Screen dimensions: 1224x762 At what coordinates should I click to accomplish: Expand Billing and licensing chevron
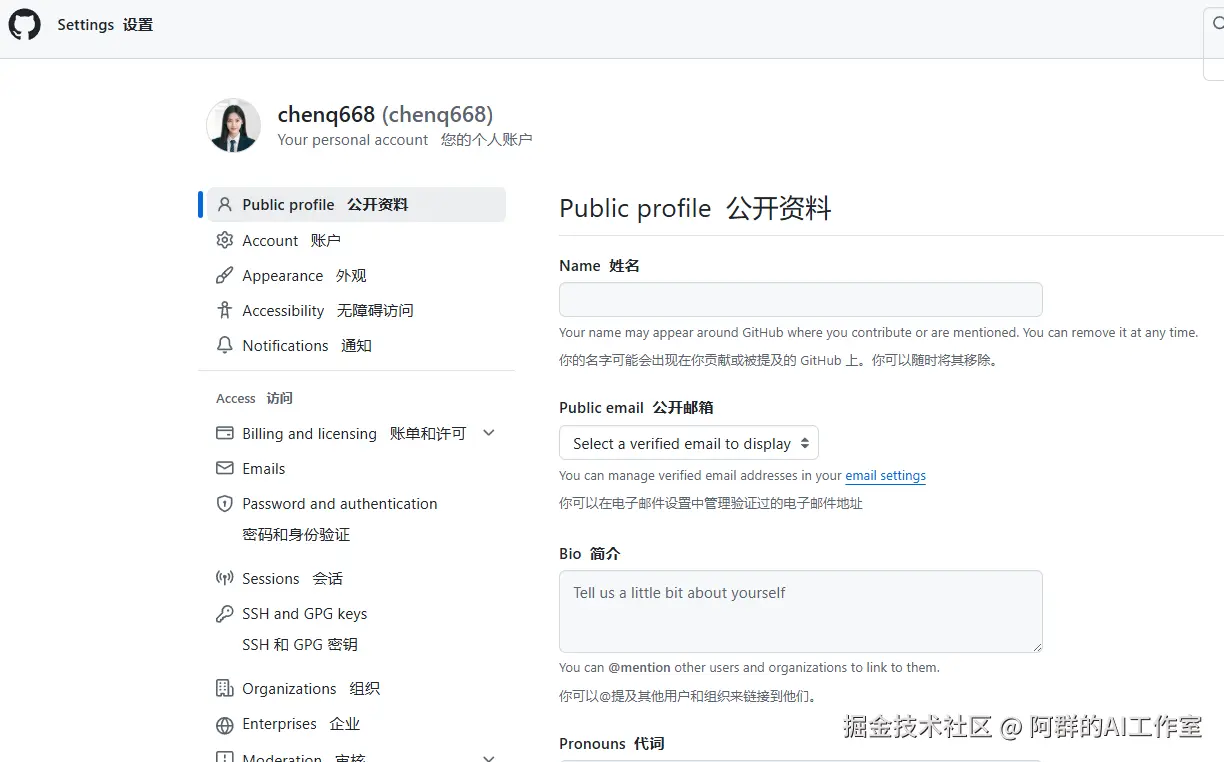click(489, 433)
